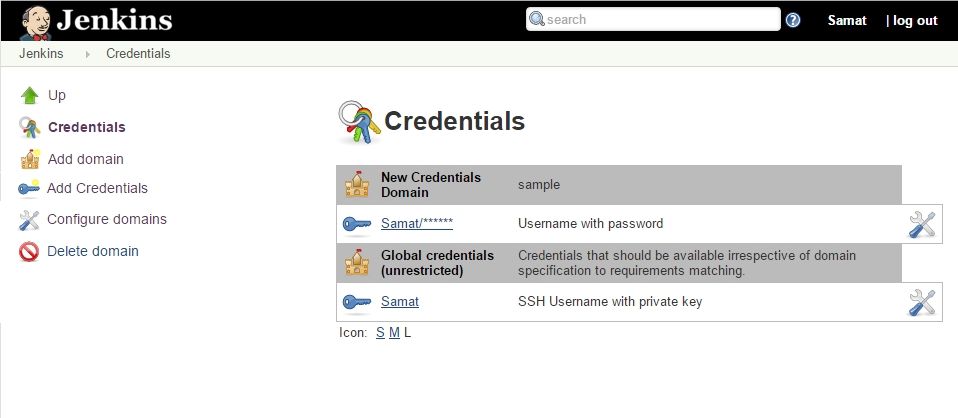Click the Add Credentials key icon

(x=29, y=188)
